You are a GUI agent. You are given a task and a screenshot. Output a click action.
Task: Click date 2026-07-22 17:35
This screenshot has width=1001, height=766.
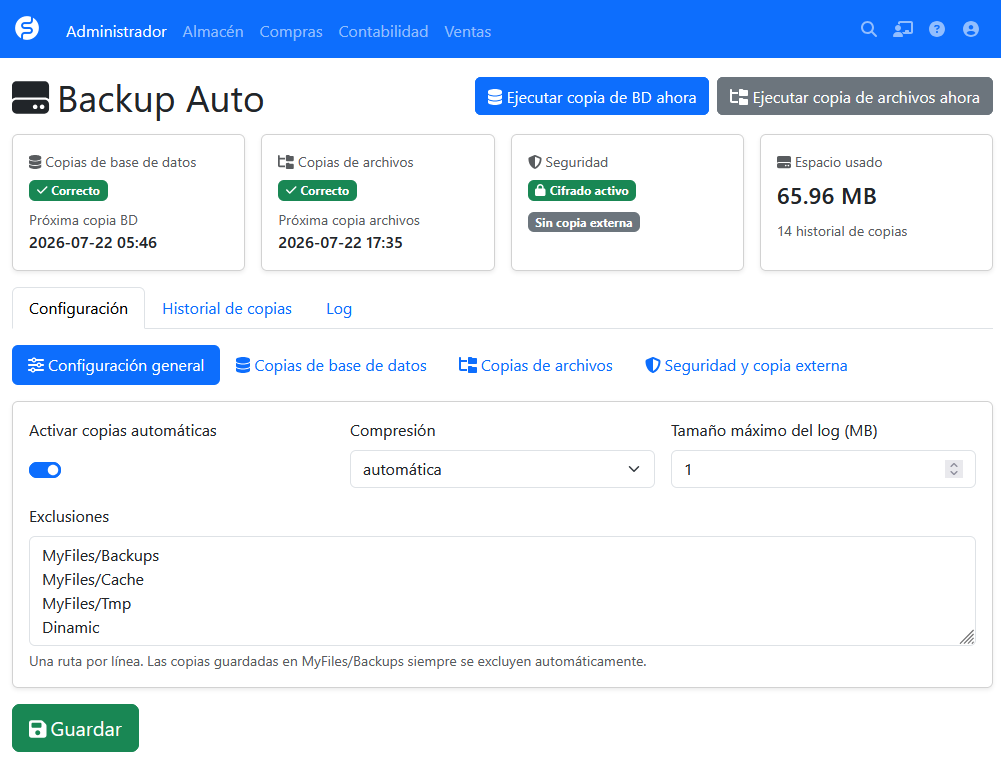coord(340,243)
